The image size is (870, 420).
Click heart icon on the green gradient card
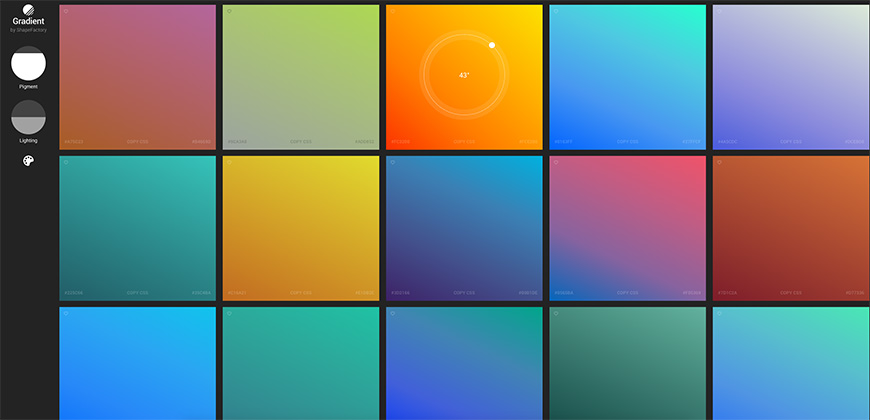click(x=229, y=12)
